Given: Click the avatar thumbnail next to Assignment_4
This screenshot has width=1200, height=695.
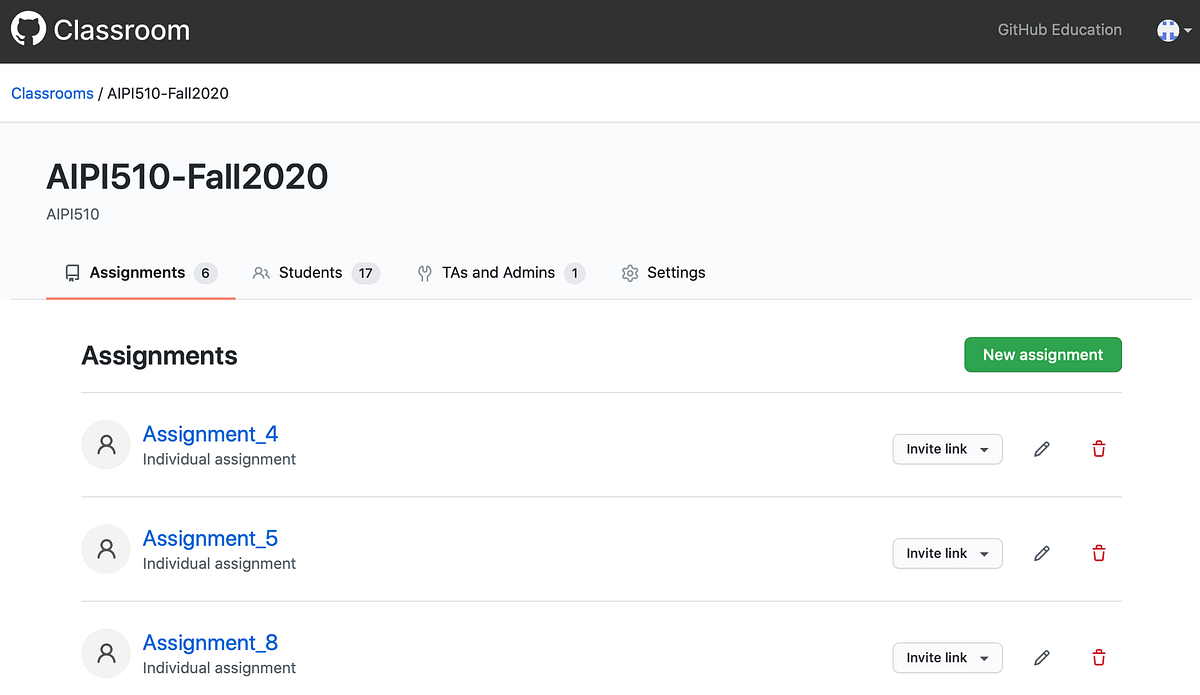Looking at the screenshot, I should click(105, 444).
